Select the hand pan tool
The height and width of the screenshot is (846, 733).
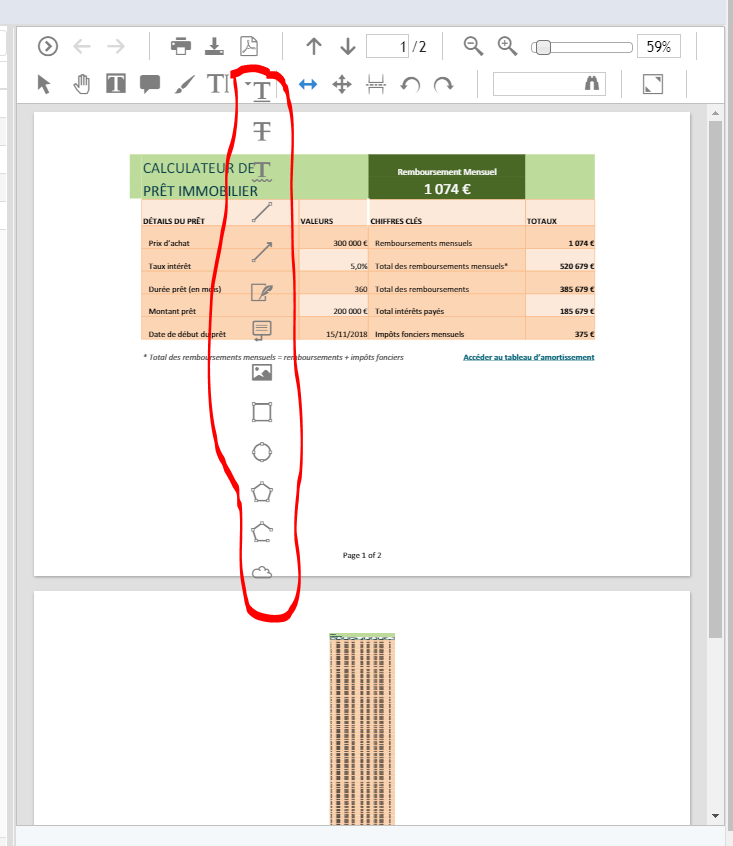click(81, 84)
